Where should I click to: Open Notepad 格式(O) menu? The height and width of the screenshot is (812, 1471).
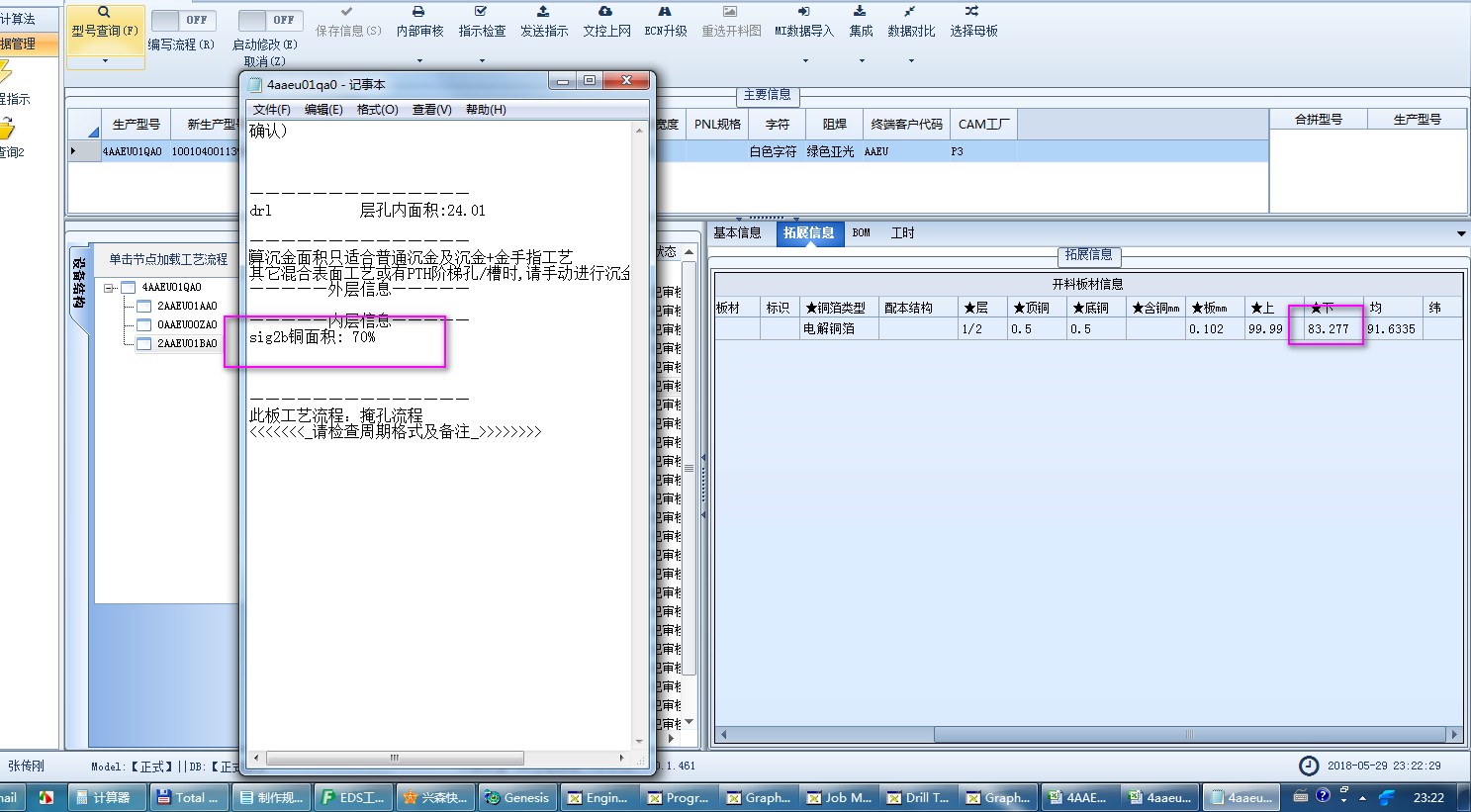coord(377,110)
